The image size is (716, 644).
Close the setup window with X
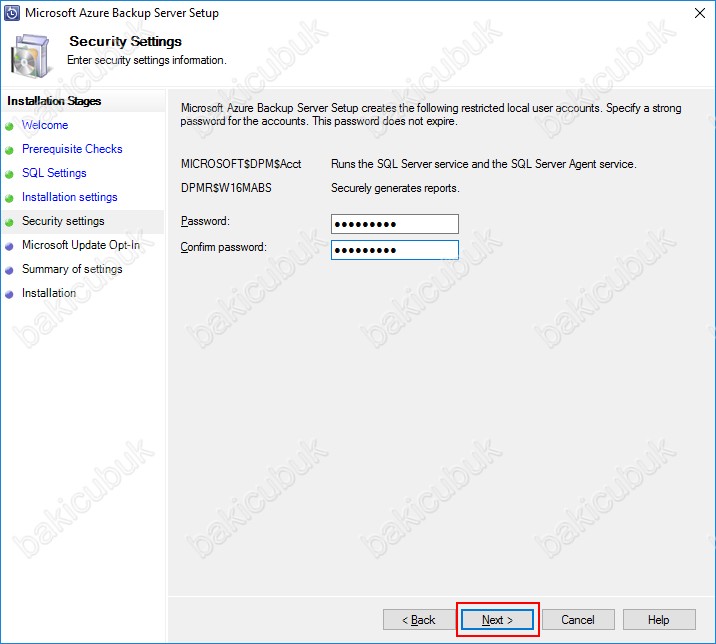point(700,13)
